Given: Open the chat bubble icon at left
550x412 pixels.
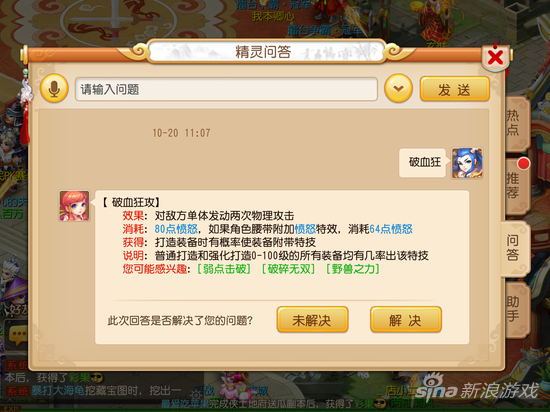Looking at the screenshot, I should pos(18,334).
